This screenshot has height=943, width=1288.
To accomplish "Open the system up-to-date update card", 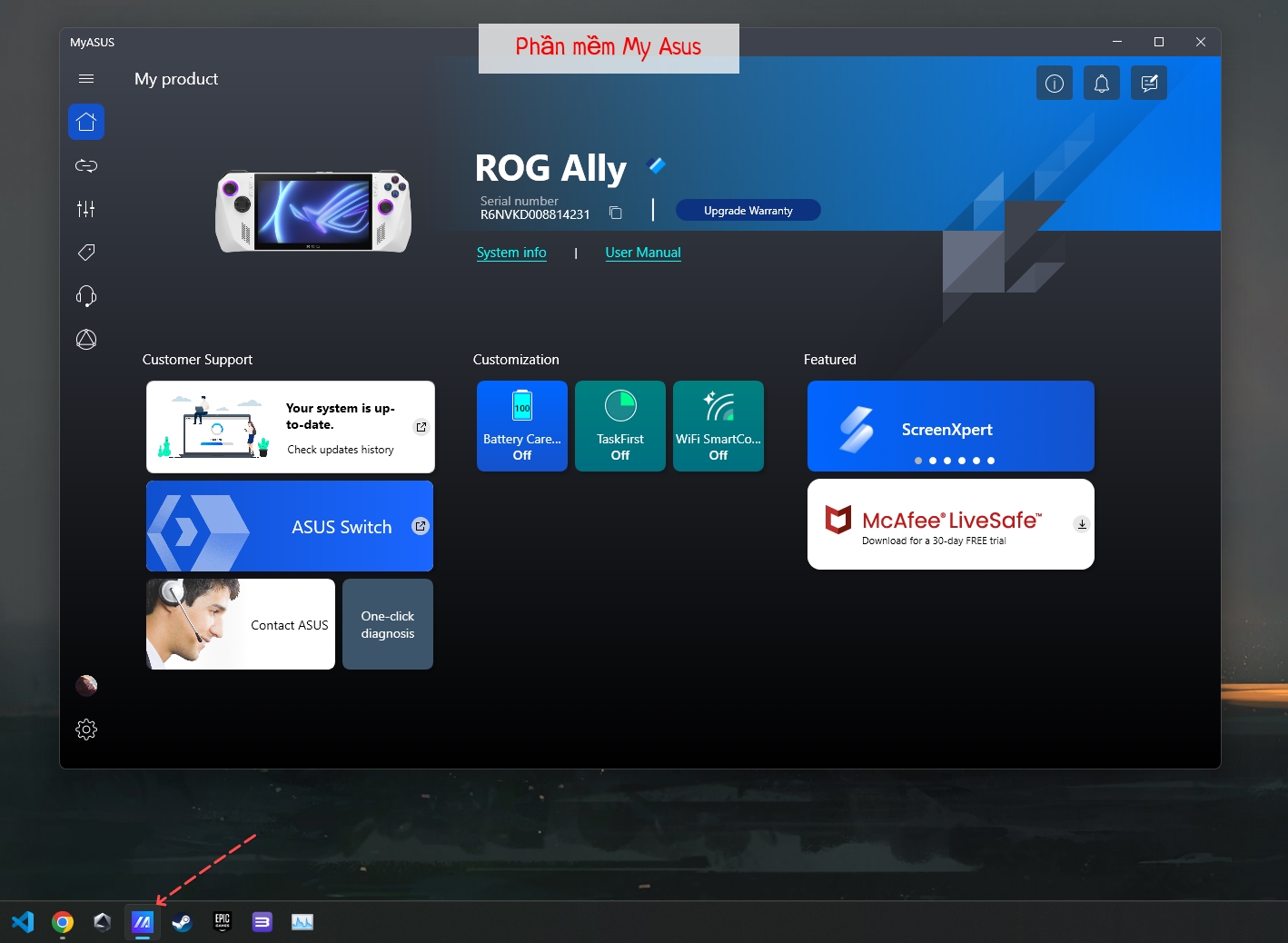I will (291, 427).
